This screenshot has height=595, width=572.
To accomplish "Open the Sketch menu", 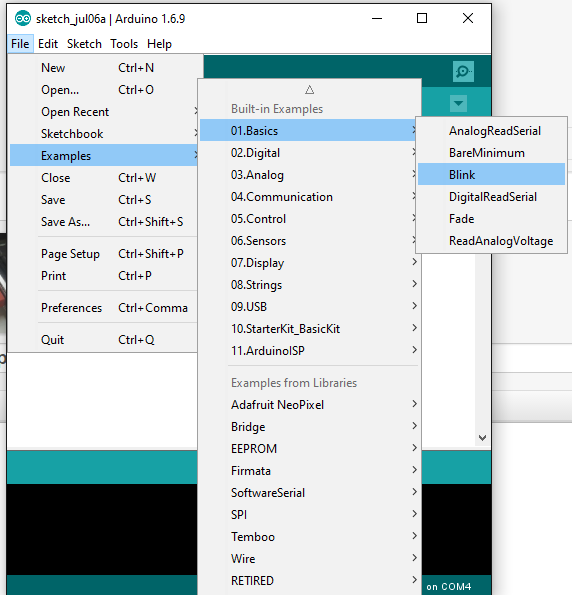I will [84, 44].
